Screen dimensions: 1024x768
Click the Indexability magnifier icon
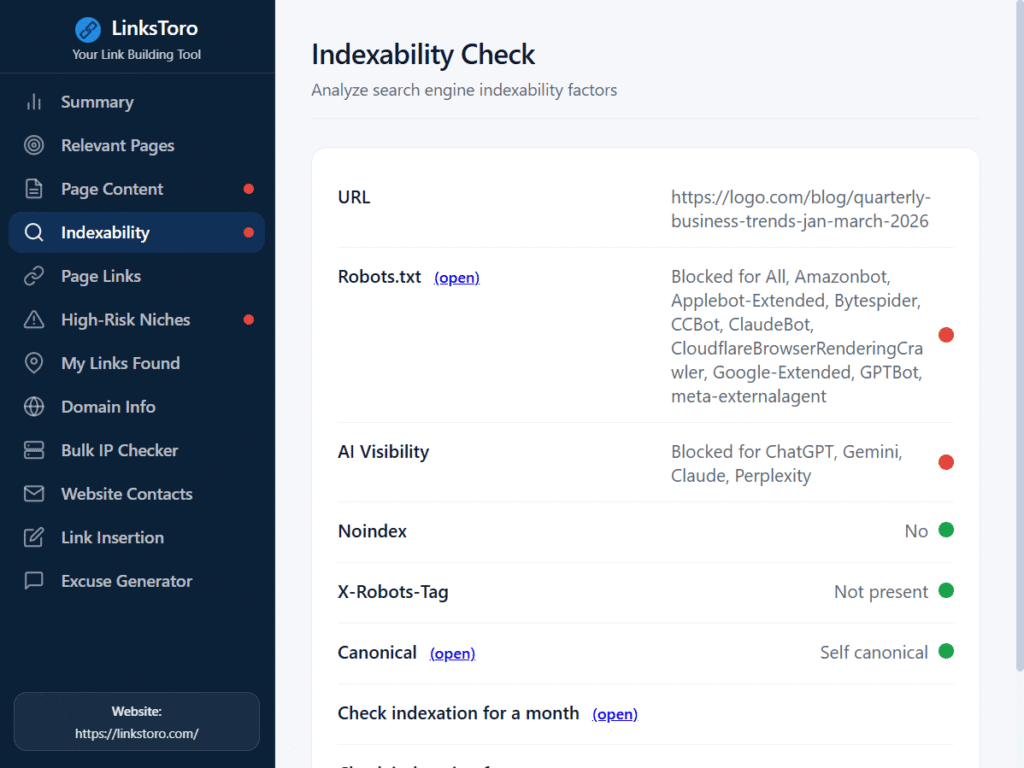tap(34, 232)
